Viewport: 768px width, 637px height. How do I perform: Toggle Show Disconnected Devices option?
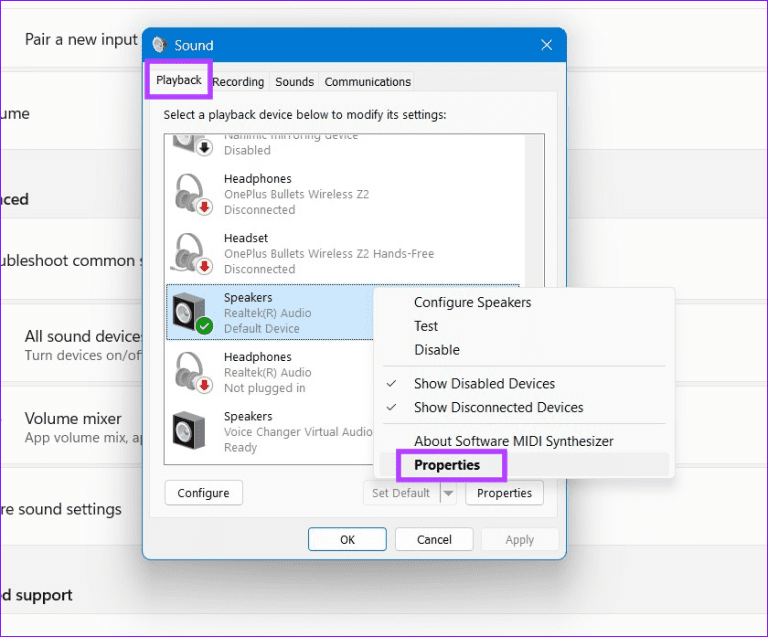point(498,408)
